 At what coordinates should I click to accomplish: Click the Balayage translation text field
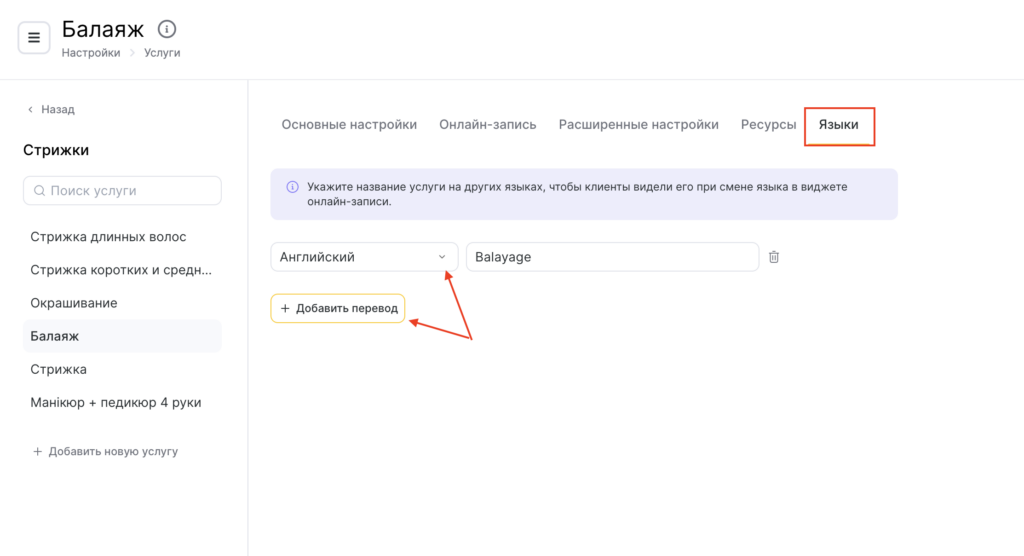point(612,257)
